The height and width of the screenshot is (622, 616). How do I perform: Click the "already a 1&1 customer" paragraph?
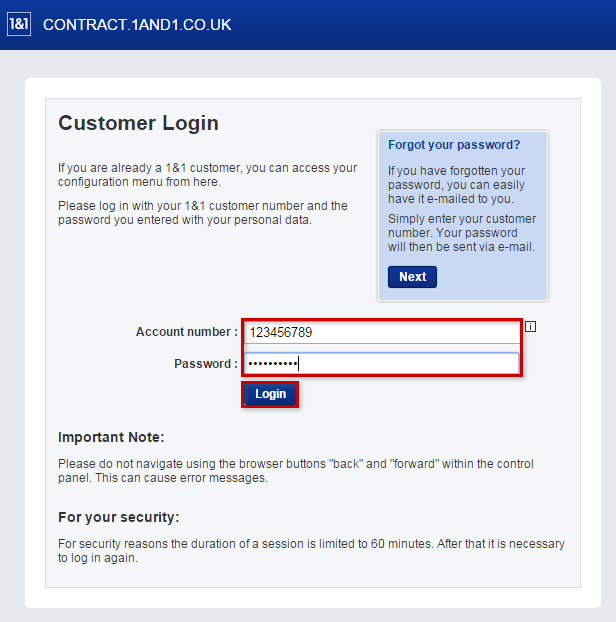coord(207,175)
